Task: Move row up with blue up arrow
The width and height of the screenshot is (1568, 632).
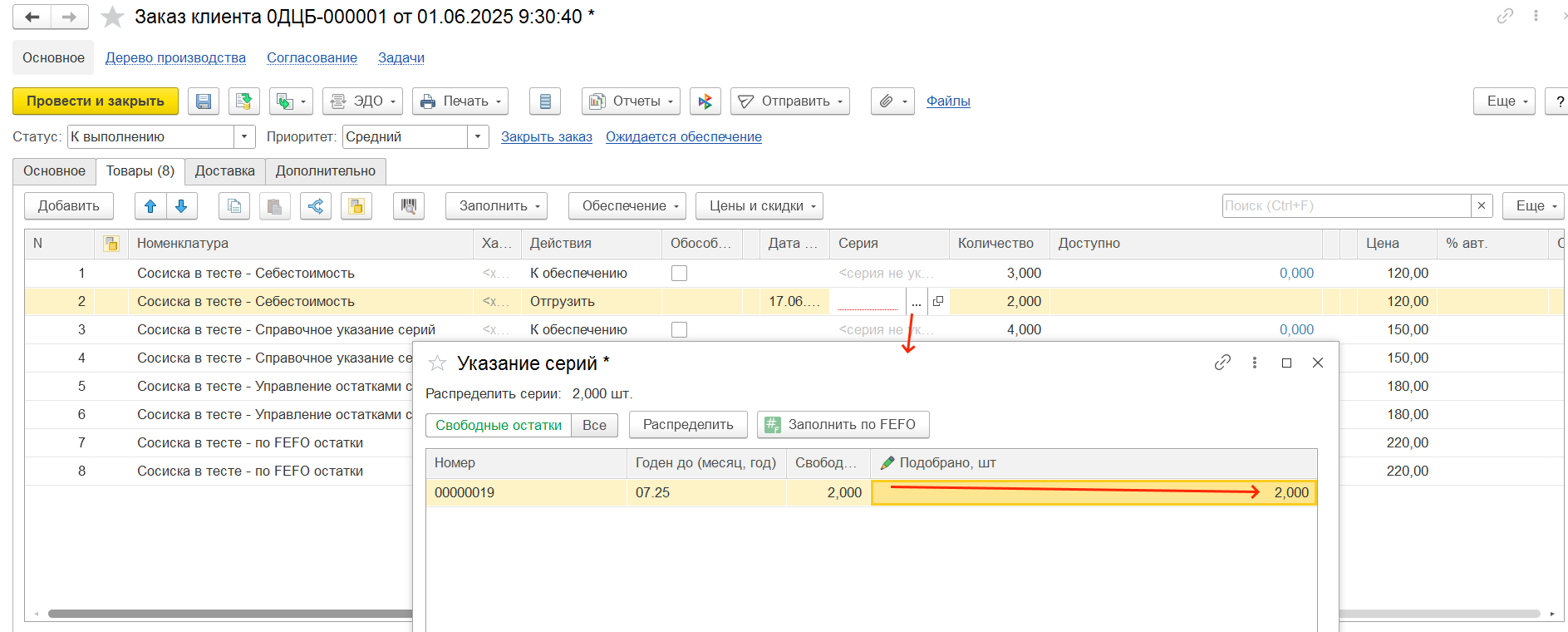Action: pyautogui.click(x=150, y=206)
